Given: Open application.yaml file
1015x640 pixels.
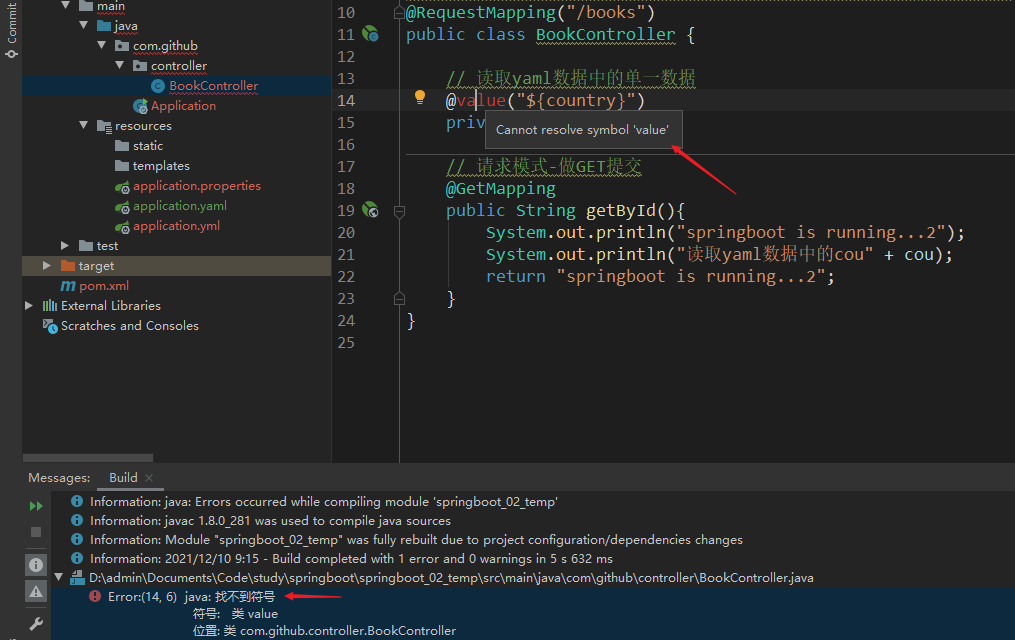Looking at the screenshot, I should pos(180,206).
